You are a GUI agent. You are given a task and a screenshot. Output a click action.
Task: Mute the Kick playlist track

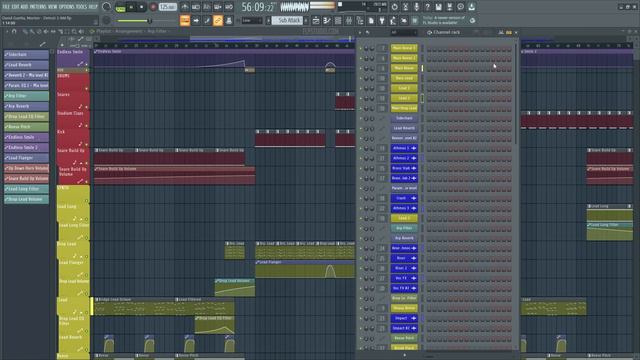(87, 144)
